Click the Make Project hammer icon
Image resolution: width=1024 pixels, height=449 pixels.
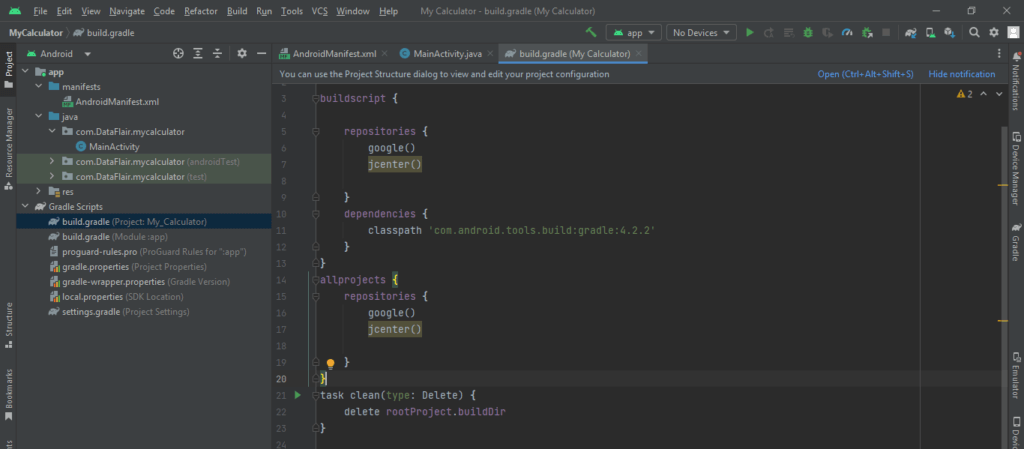tap(591, 33)
